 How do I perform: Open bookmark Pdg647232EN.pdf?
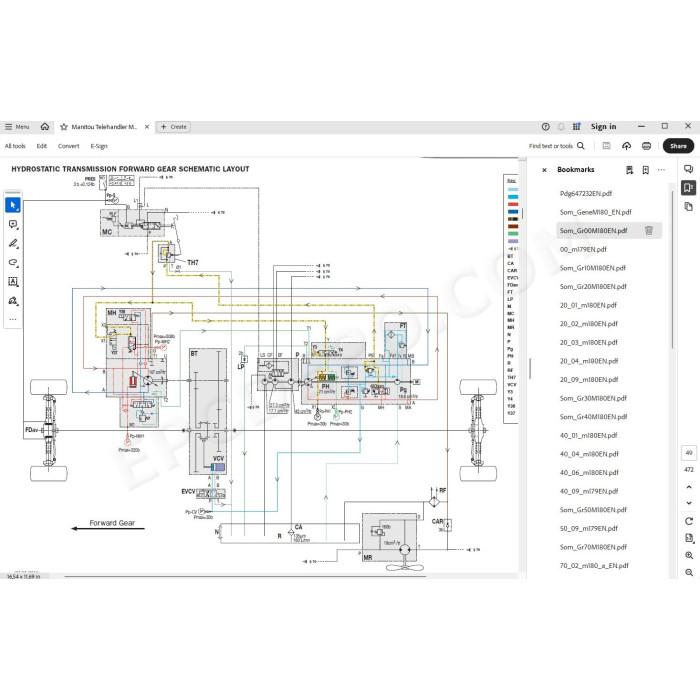click(x=585, y=193)
